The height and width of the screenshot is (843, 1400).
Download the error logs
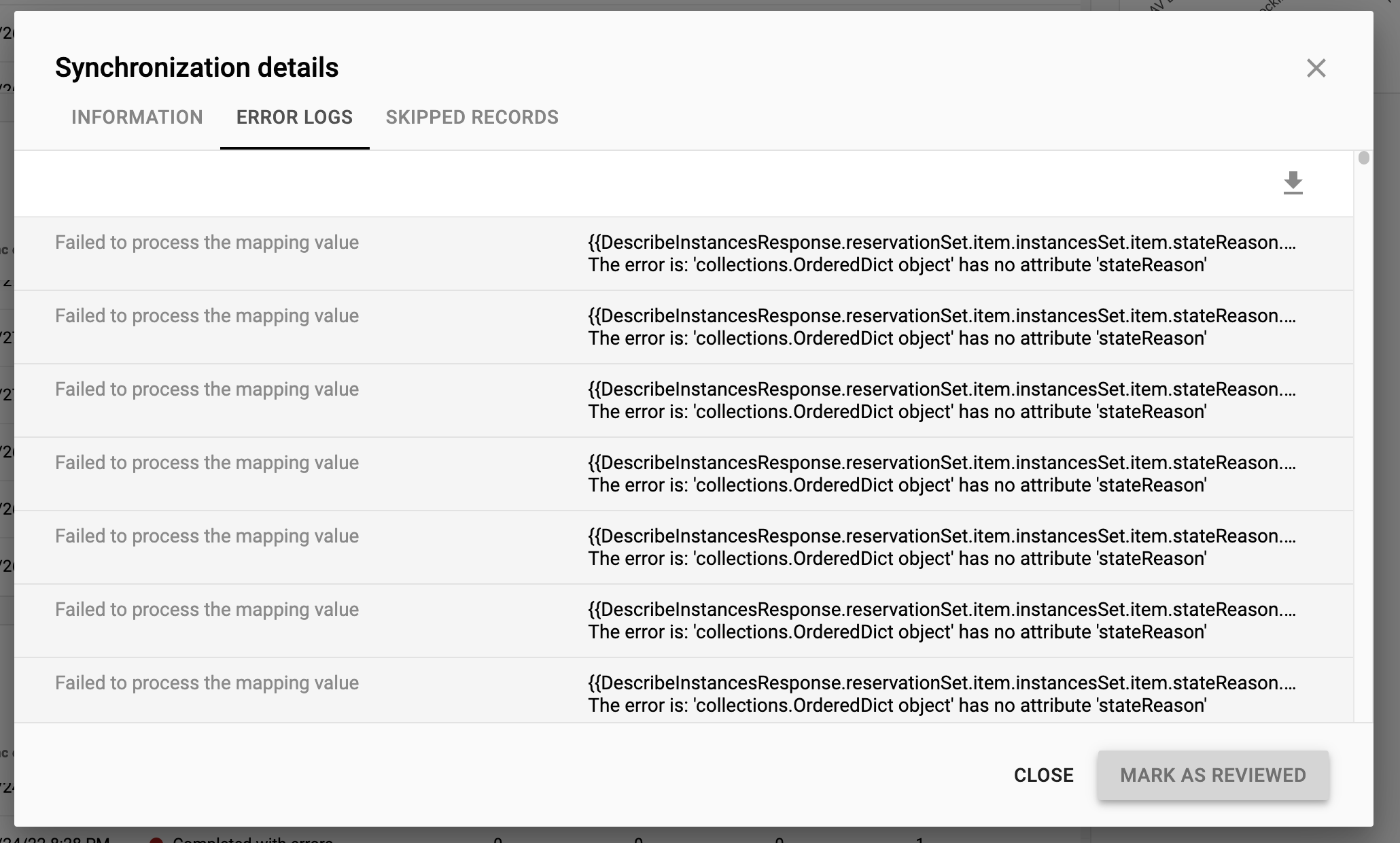point(1293,184)
